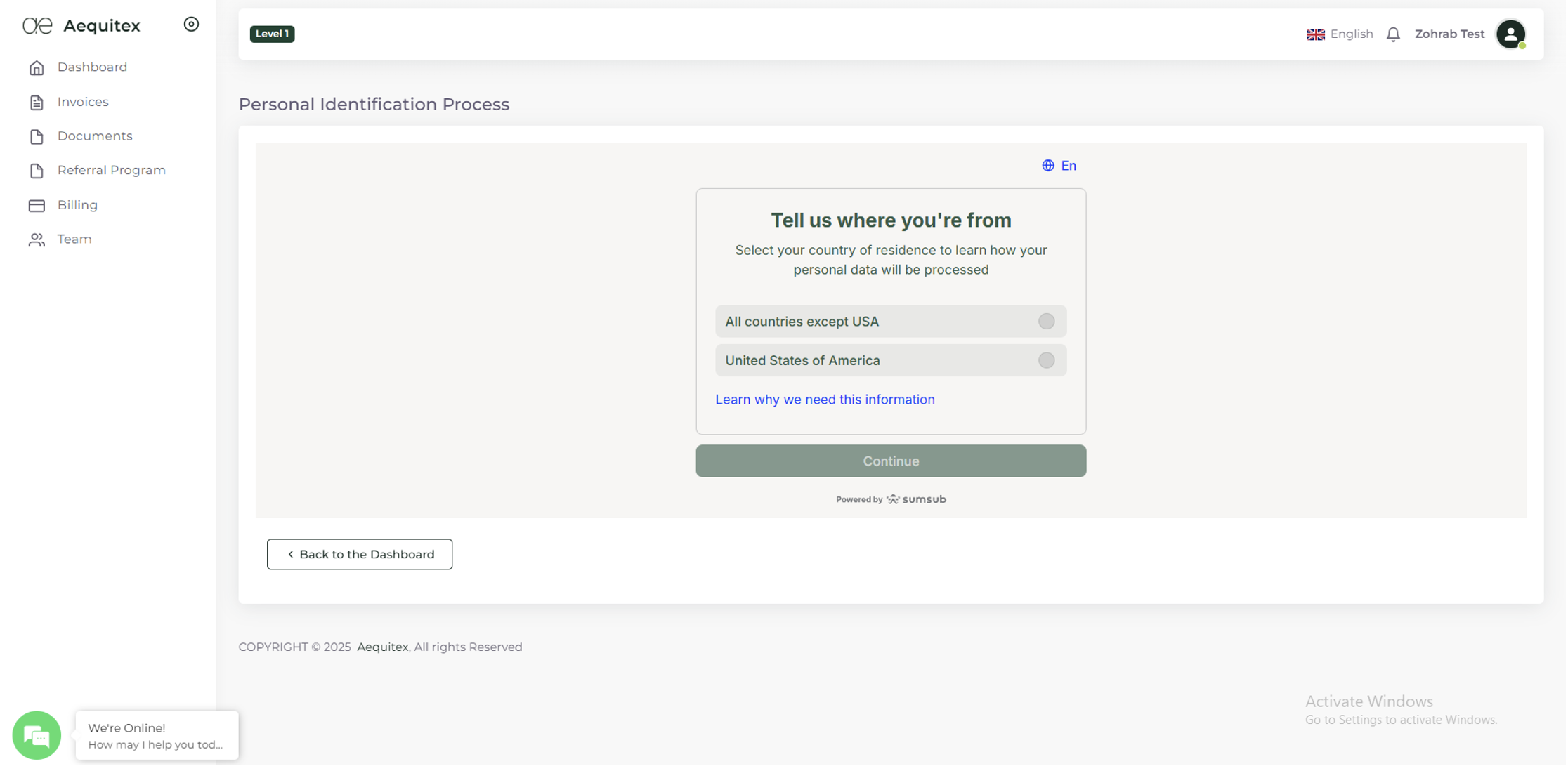Click the Billing card icon
Image resolution: width=1568 pixels, height=771 pixels.
coord(37,205)
